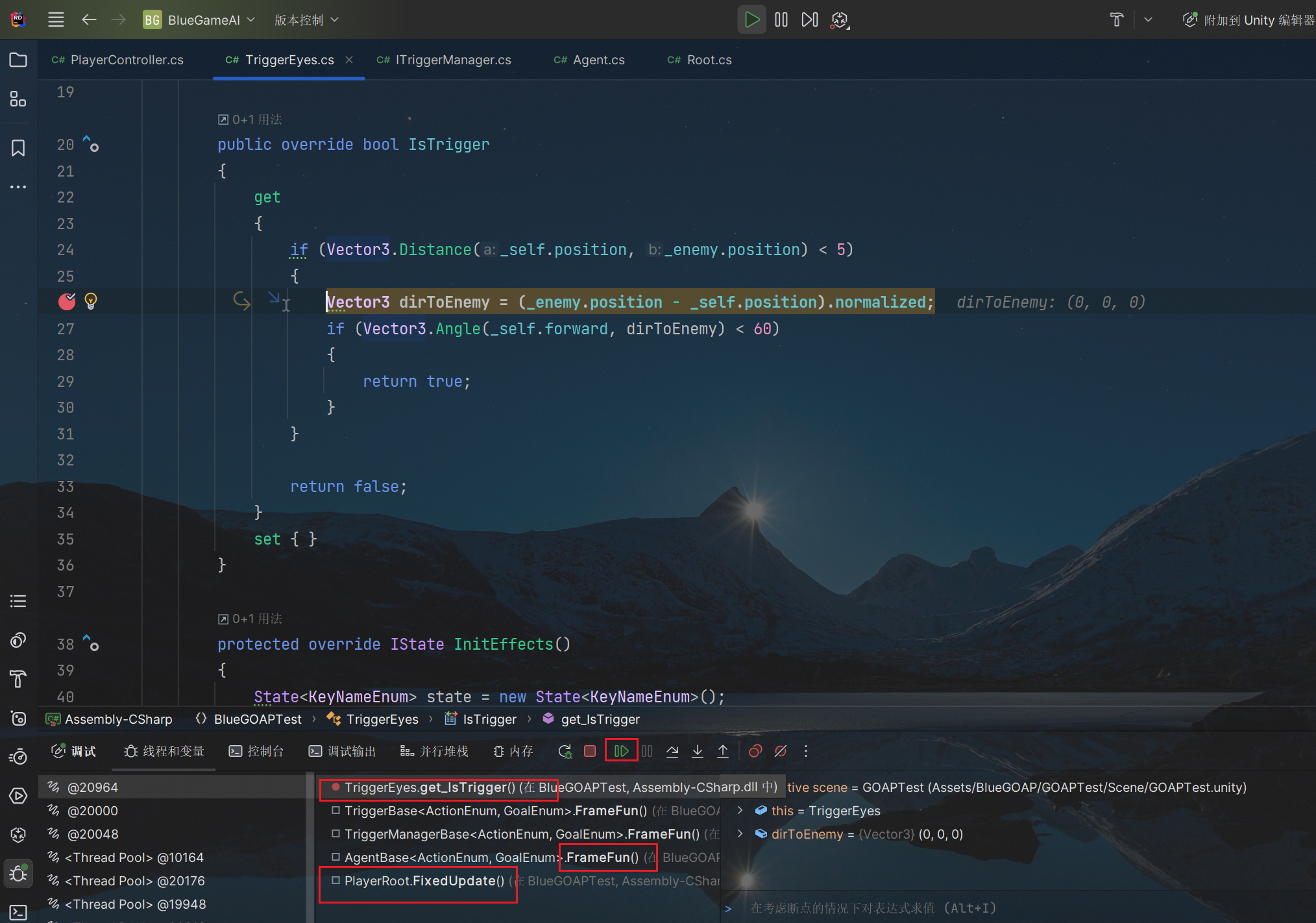
Task: Click the Step Out icon
Action: (722, 751)
